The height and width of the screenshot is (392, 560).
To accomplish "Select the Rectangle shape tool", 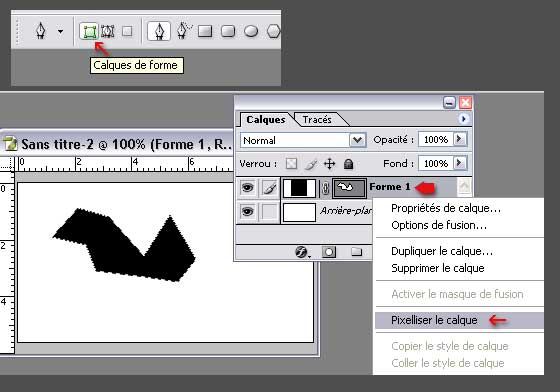I will pyautogui.click(x=205, y=31).
